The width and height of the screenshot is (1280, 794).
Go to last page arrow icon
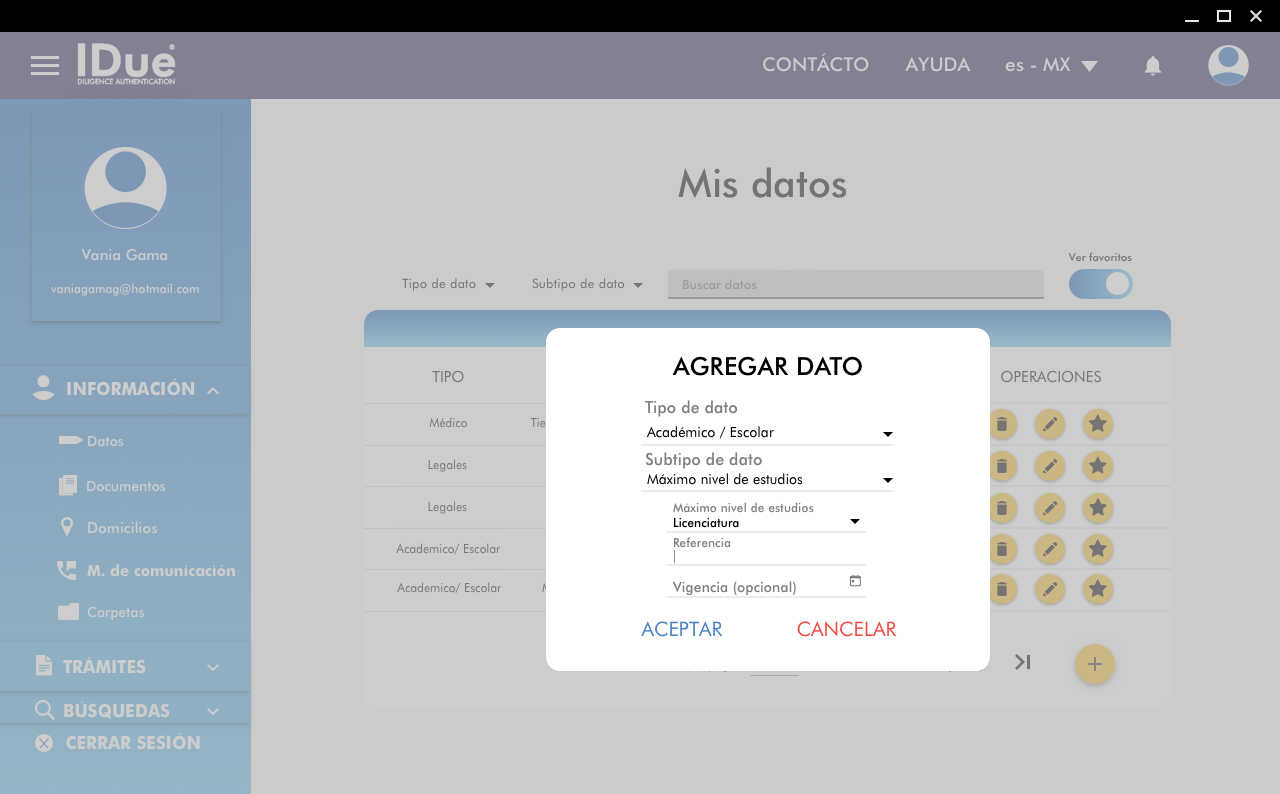coord(1022,662)
